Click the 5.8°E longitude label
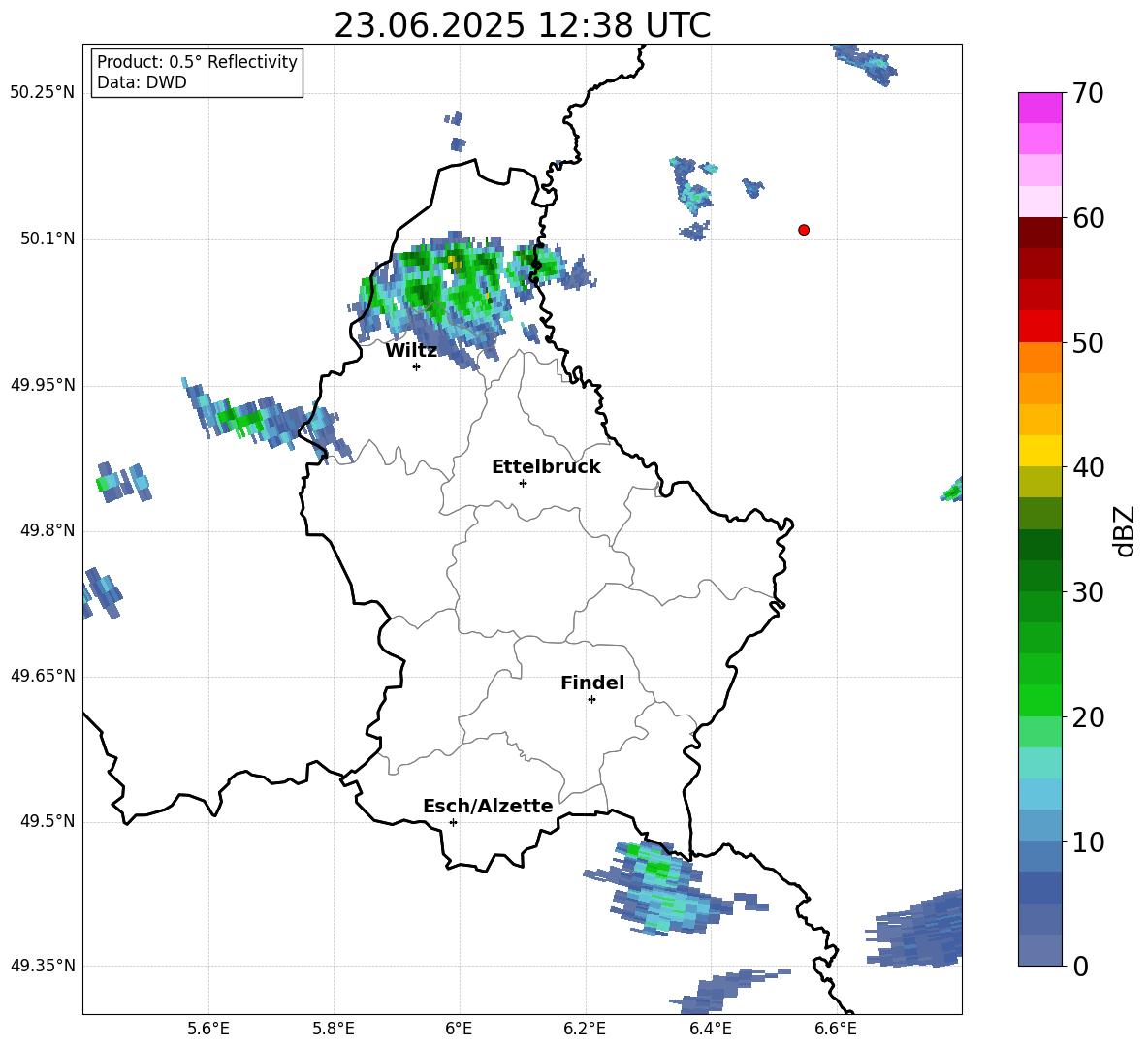Viewport: 1148px width, 1048px height. click(x=334, y=1029)
